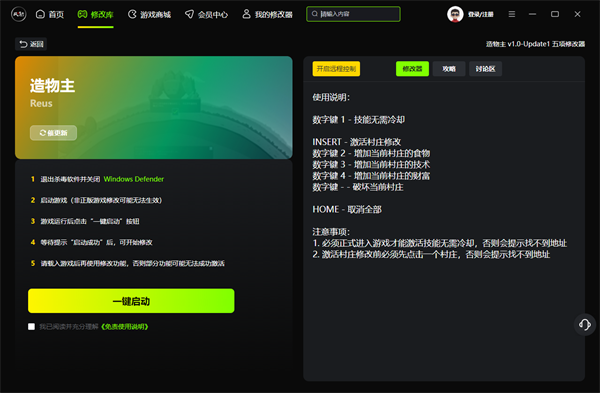Viewport: 600px width, 393px height.
Task: Open 我的修改器 tab
Action: (267, 15)
